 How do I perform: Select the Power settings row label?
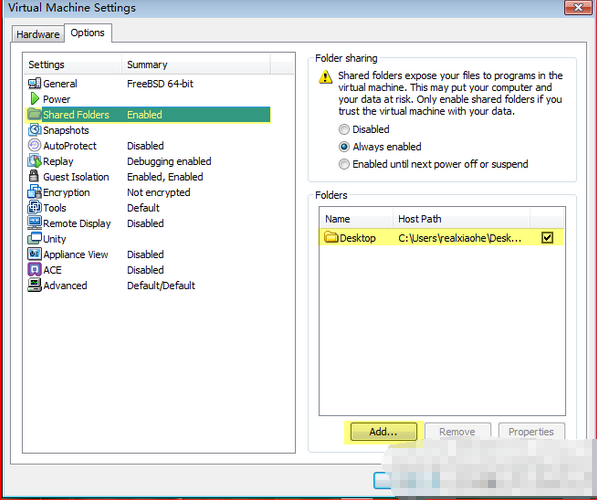(x=57, y=99)
